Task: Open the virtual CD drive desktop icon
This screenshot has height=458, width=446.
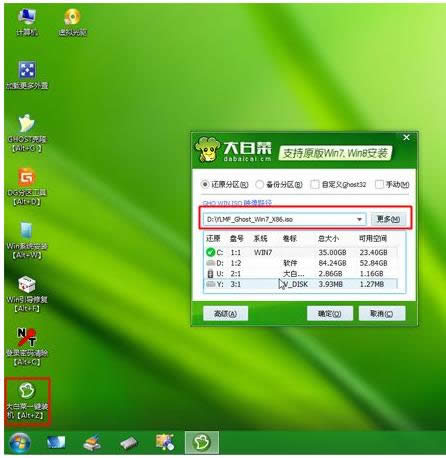Action: point(73,22)
